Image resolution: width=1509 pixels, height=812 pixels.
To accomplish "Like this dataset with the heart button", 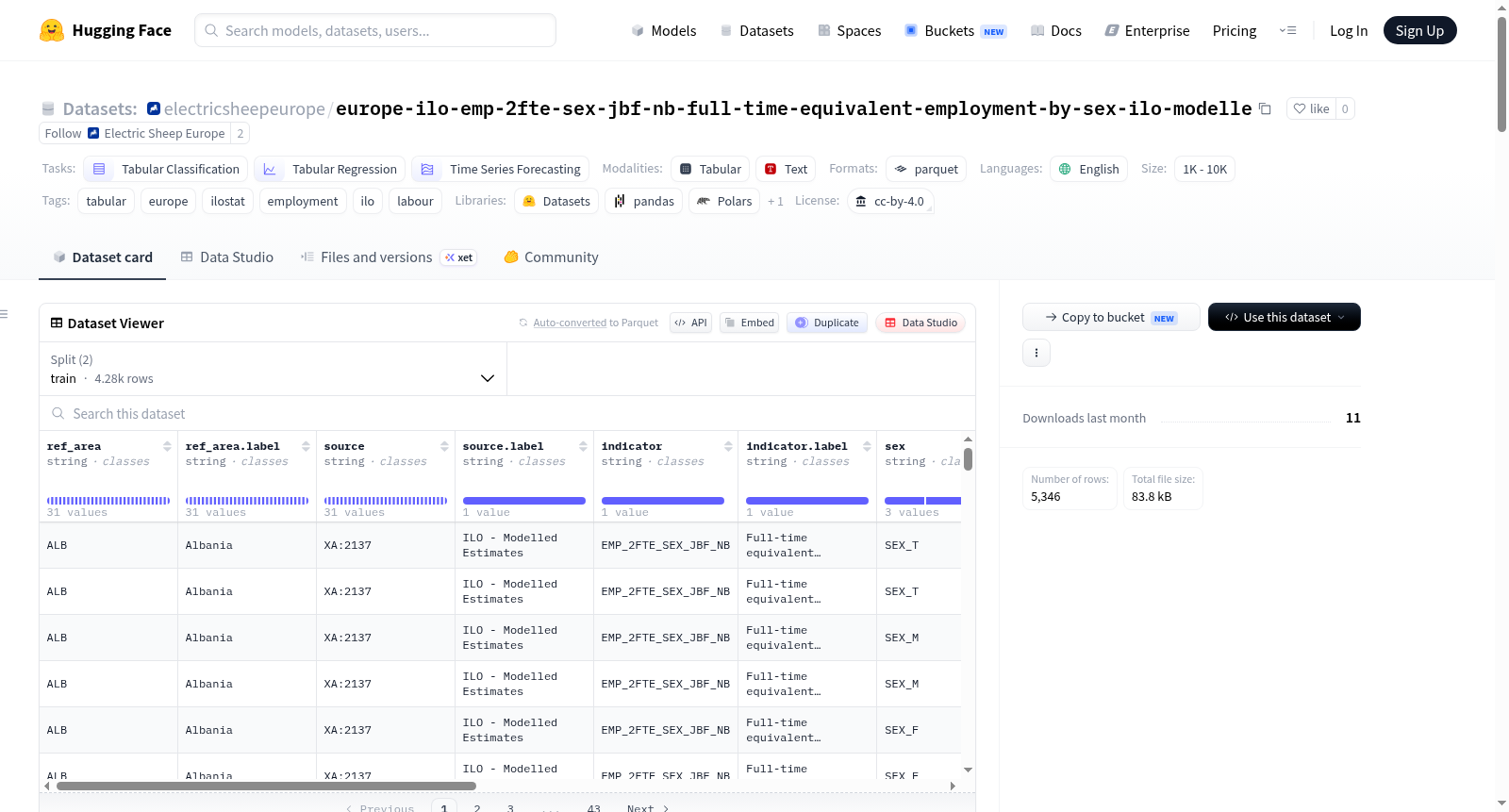I will 1311,108.
